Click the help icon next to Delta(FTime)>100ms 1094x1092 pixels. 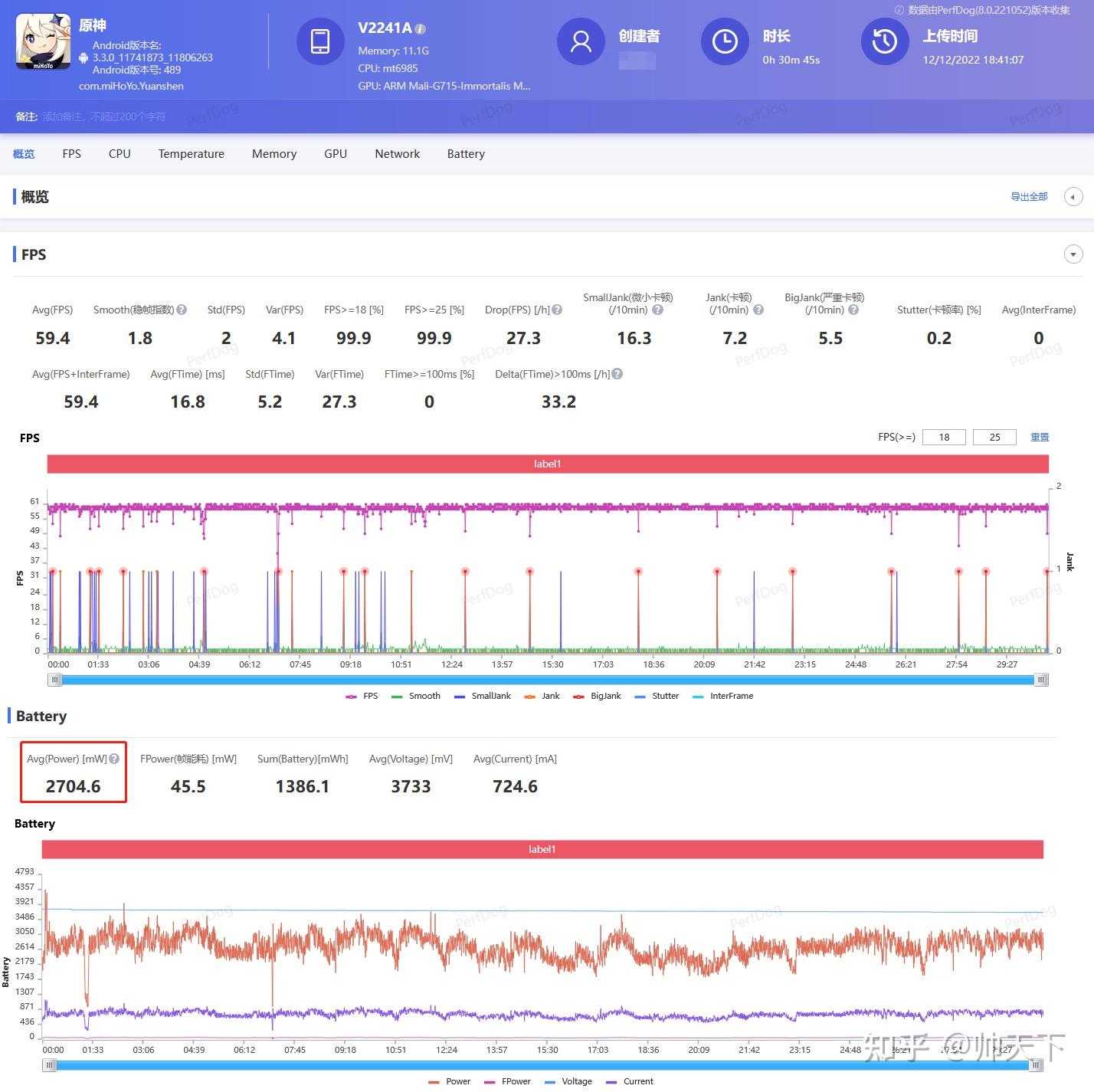(617, 374)
